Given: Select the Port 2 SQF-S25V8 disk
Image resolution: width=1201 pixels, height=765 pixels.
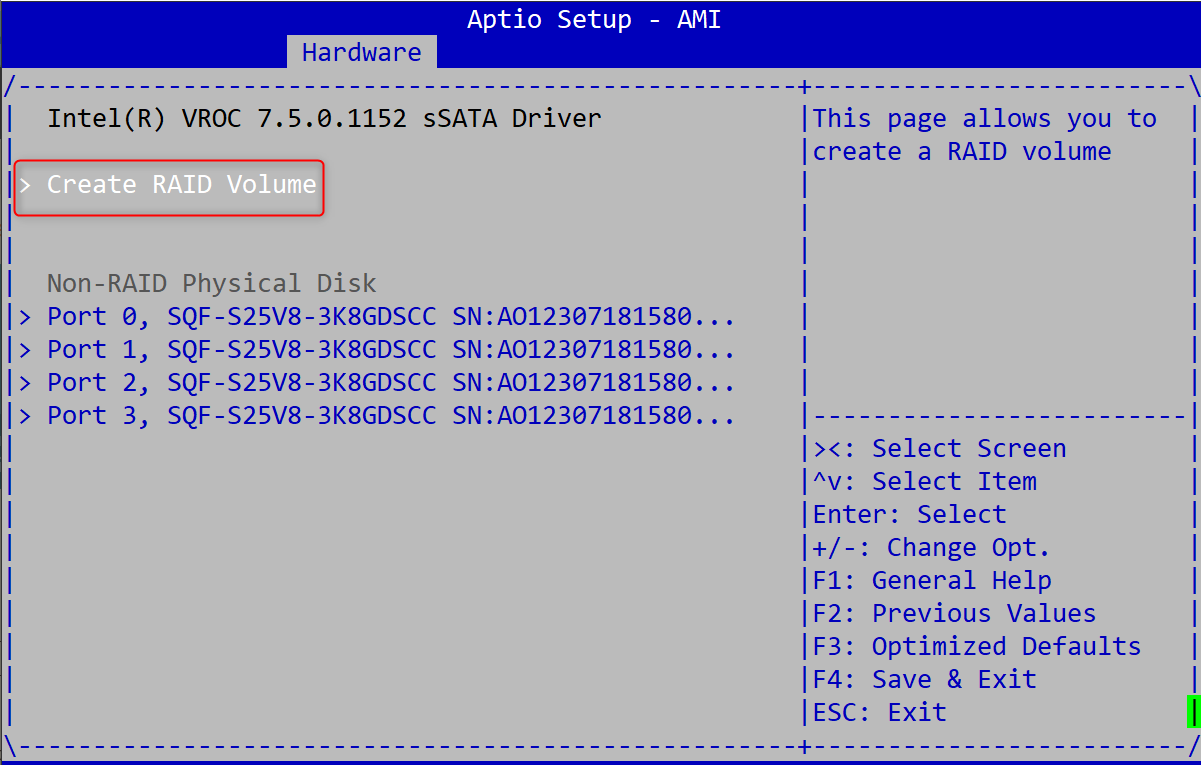Looking at the screenshot, I should 390,383.
